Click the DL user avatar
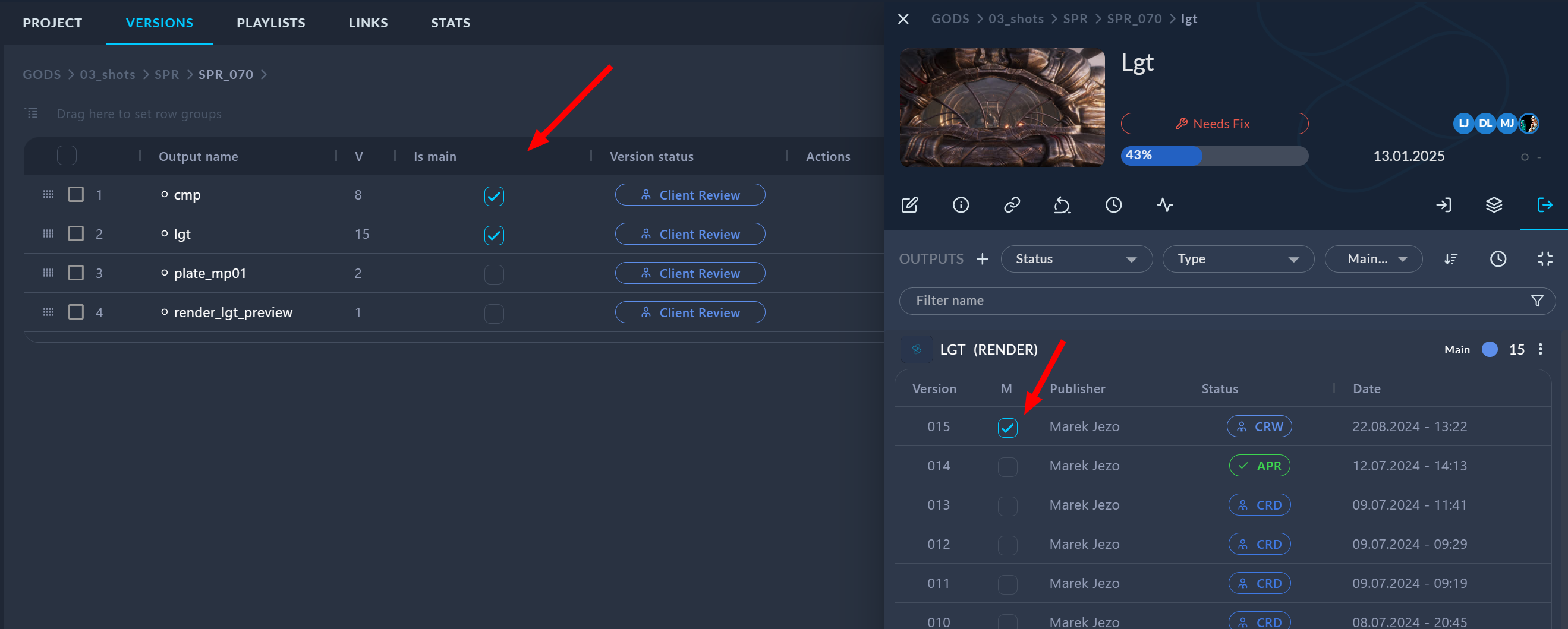The height and width of the screenshot is (629, 1568). click(1485, 124)
